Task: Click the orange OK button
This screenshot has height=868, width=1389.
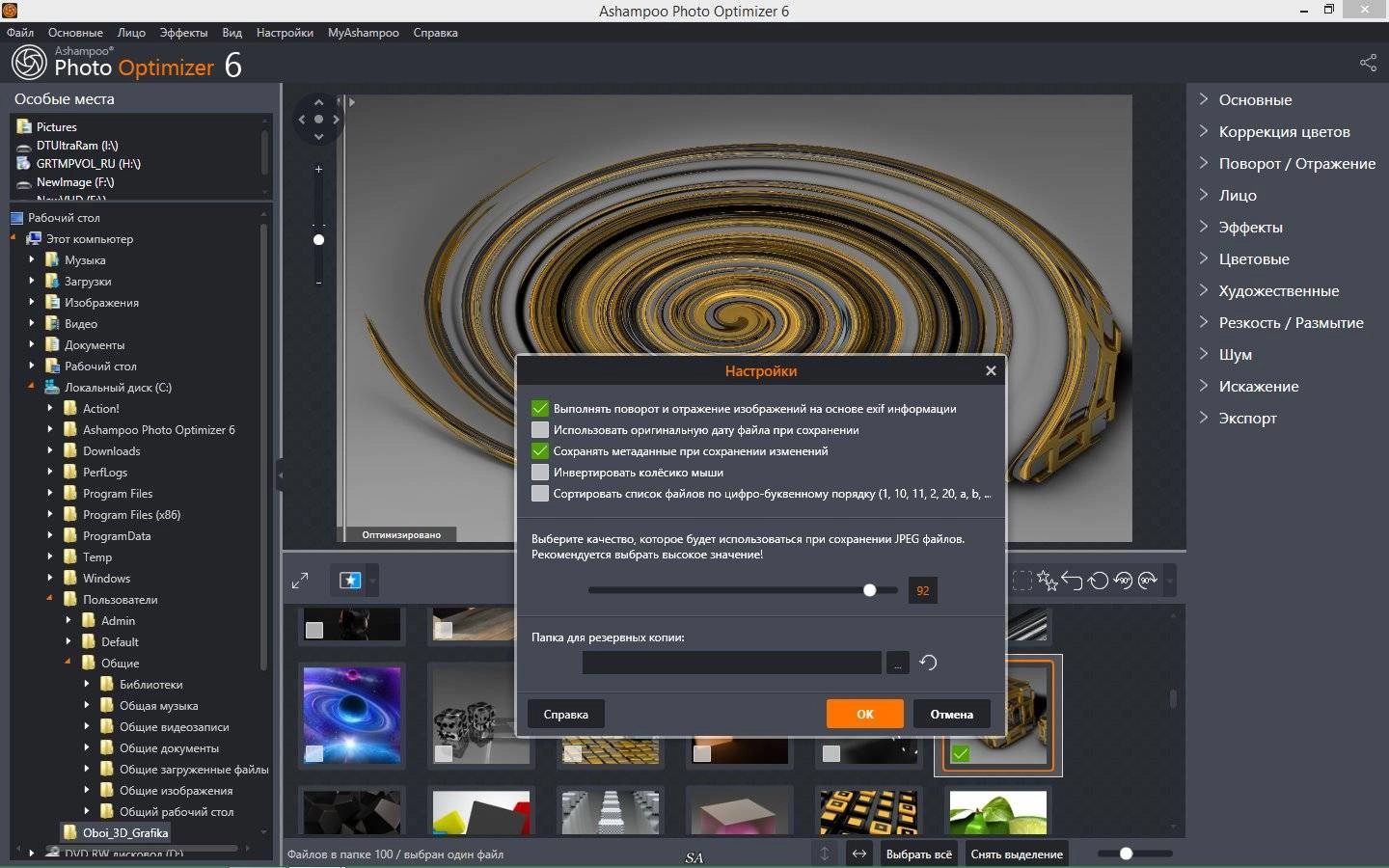Action: (865, 714)
